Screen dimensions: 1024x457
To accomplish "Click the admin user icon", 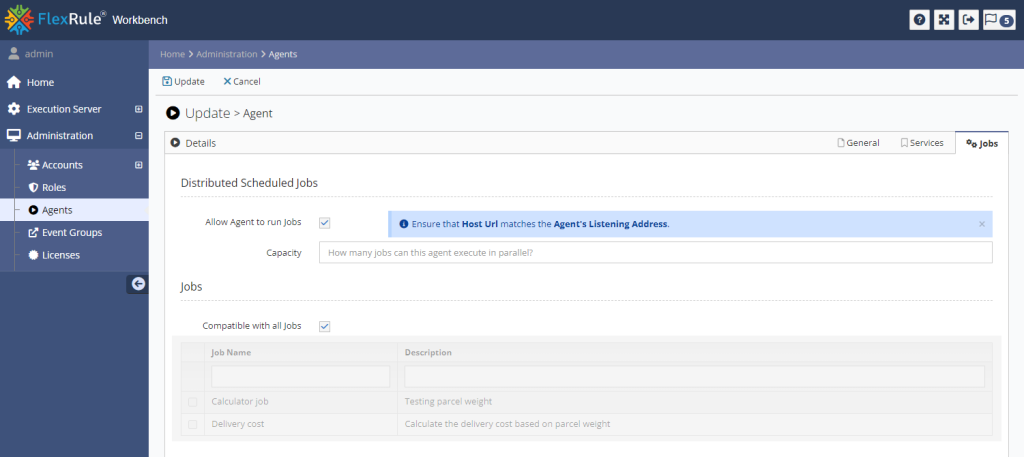I will (x=14, y=54).
